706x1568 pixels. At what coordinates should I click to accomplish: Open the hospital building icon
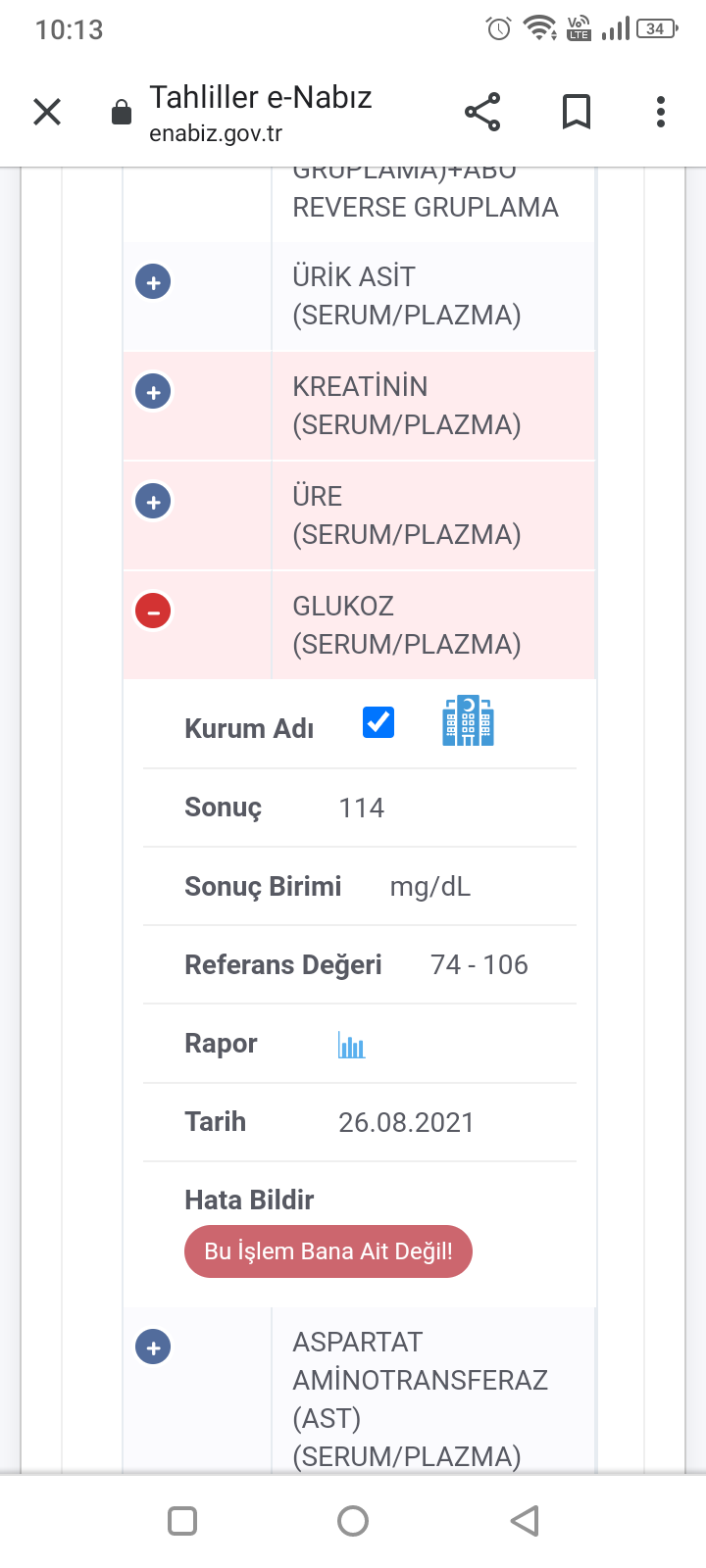coord(468,722)
